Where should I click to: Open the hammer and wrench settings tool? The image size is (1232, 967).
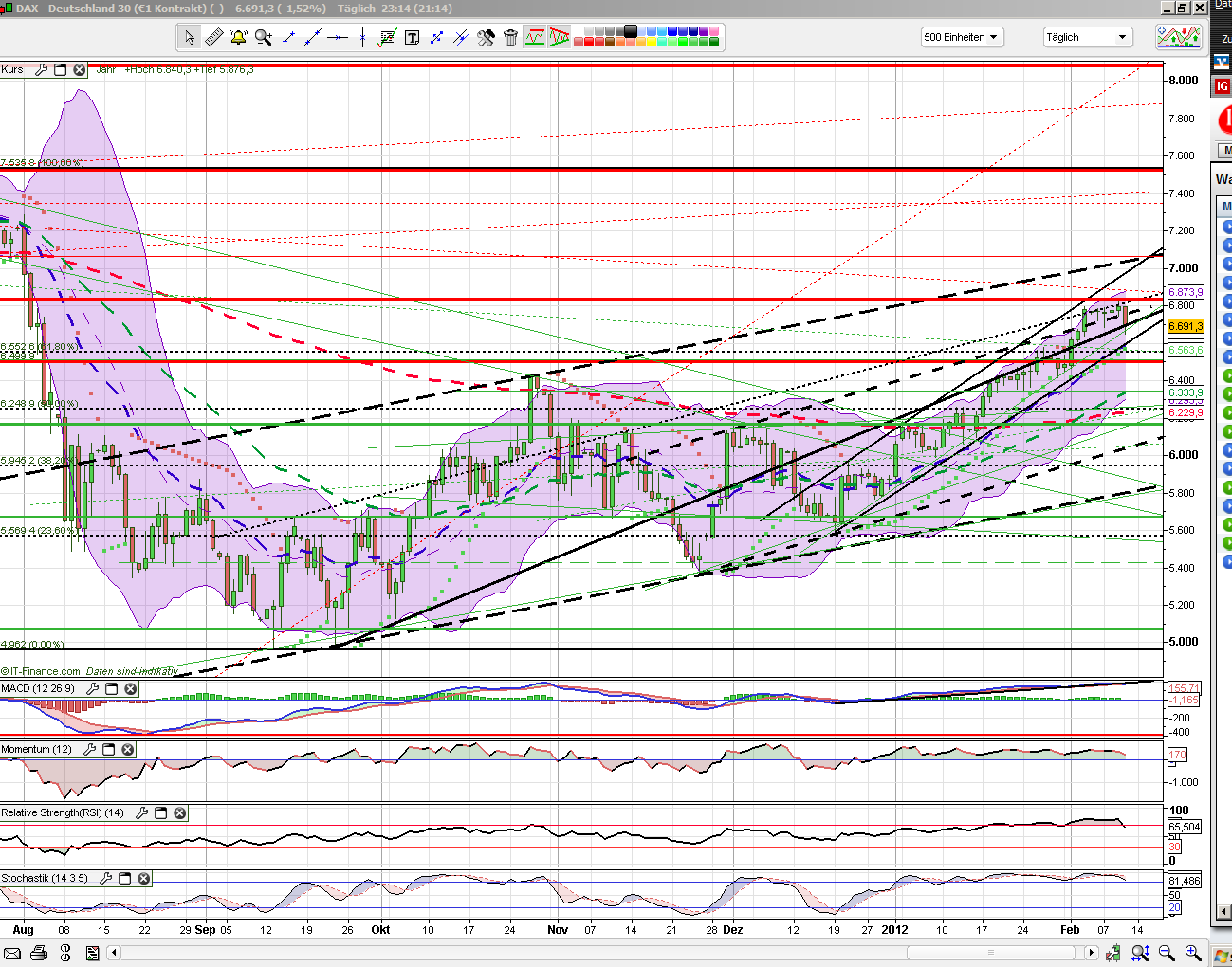coord(486,37)
